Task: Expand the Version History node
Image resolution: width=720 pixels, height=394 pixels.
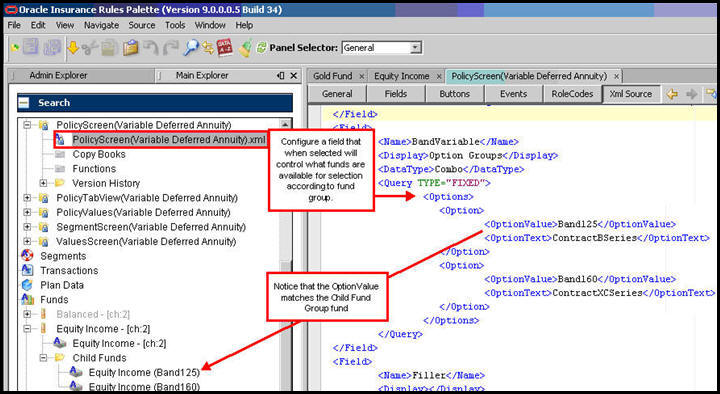Action: click(43, 183)
